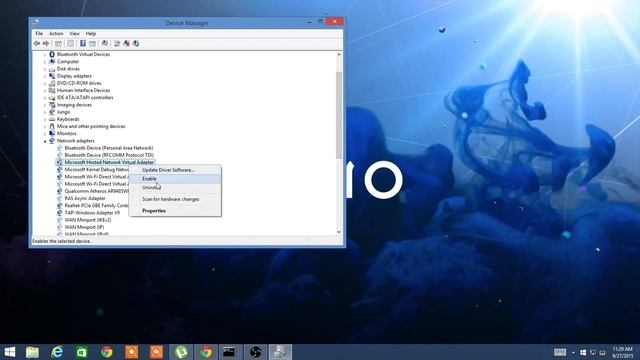This screenshot has width=640, height=360.
Task: Click the Monitors category icon
Action: coord(52,133)
